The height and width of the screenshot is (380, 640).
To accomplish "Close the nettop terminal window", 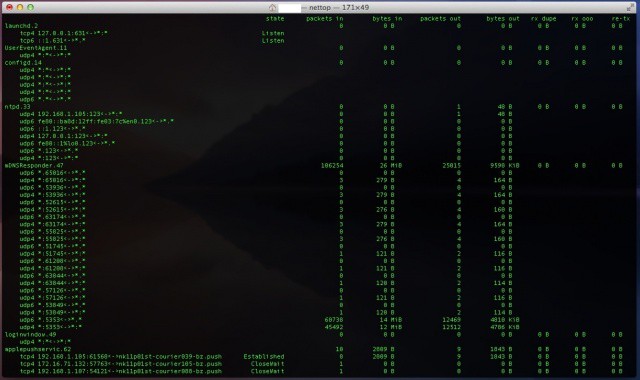I will (x=9, y=7).
